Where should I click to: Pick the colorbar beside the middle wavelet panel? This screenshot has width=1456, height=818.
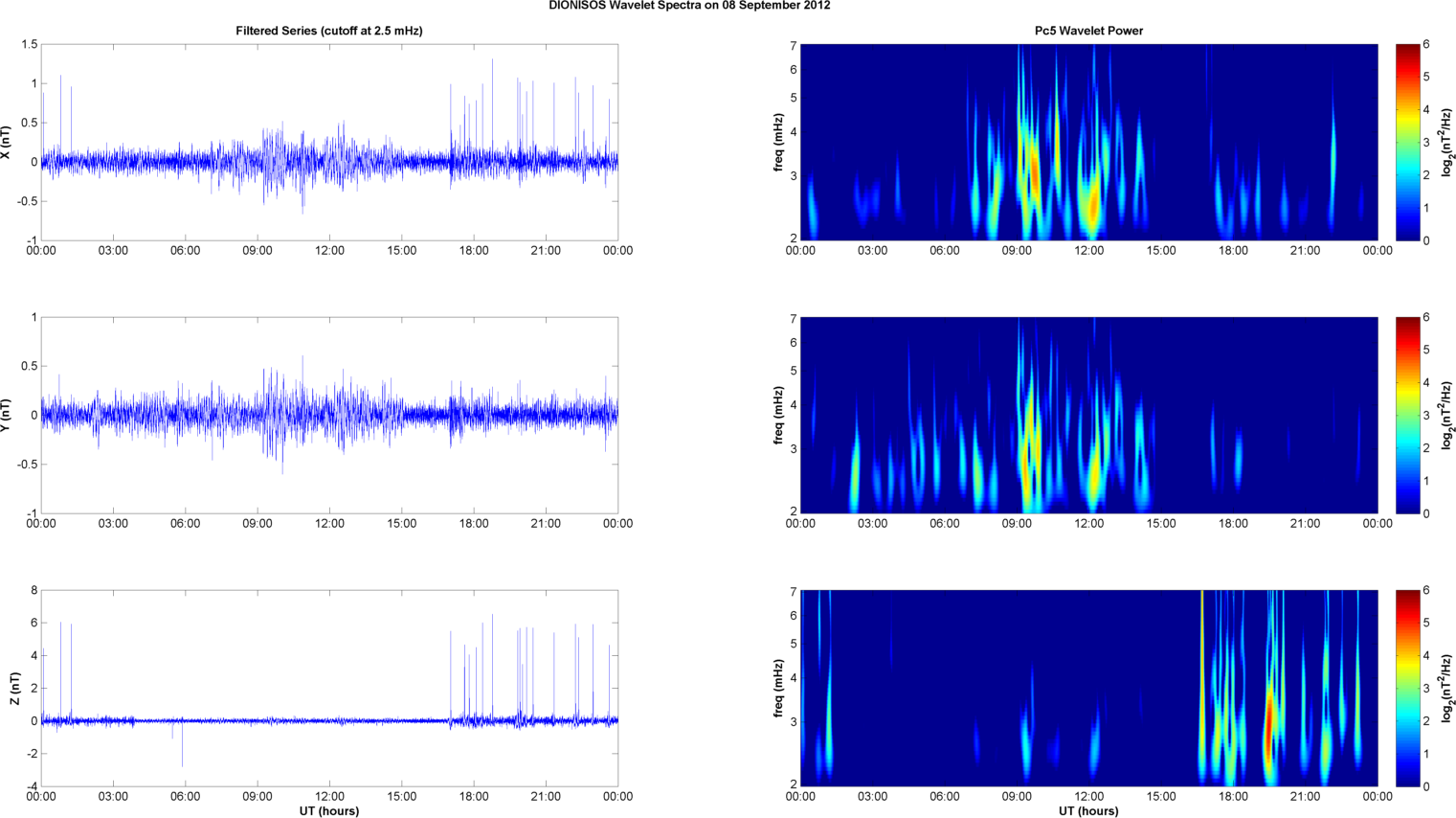tap(1407, 416)
